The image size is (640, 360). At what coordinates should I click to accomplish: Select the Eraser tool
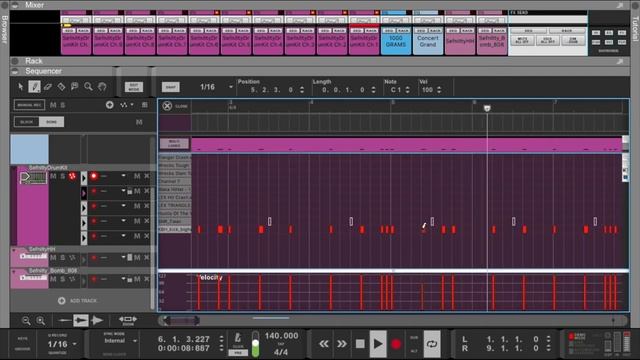tap(48, 87)
